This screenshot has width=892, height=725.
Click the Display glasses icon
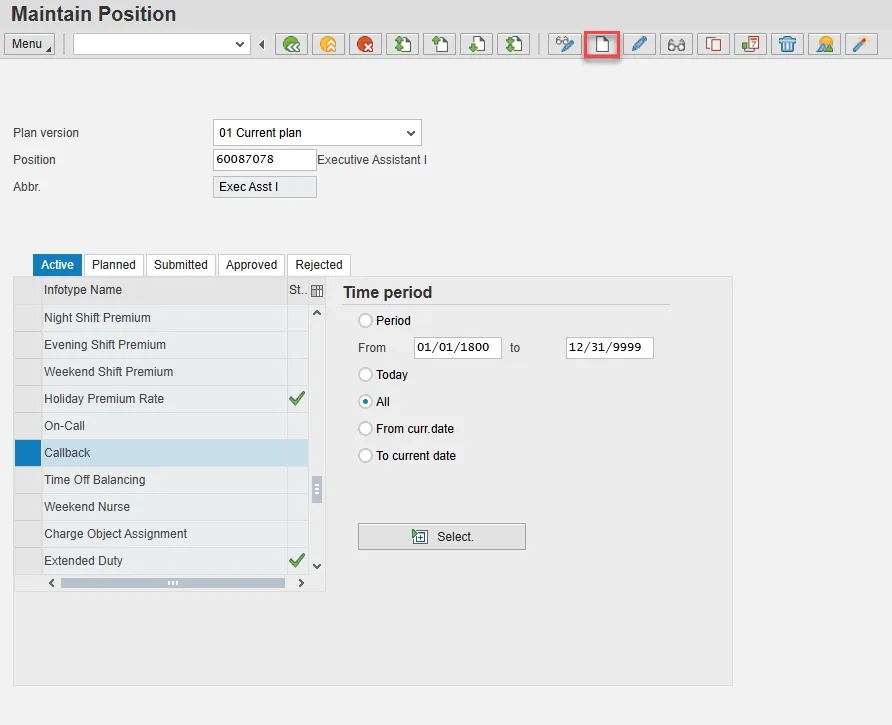[677, 44]
